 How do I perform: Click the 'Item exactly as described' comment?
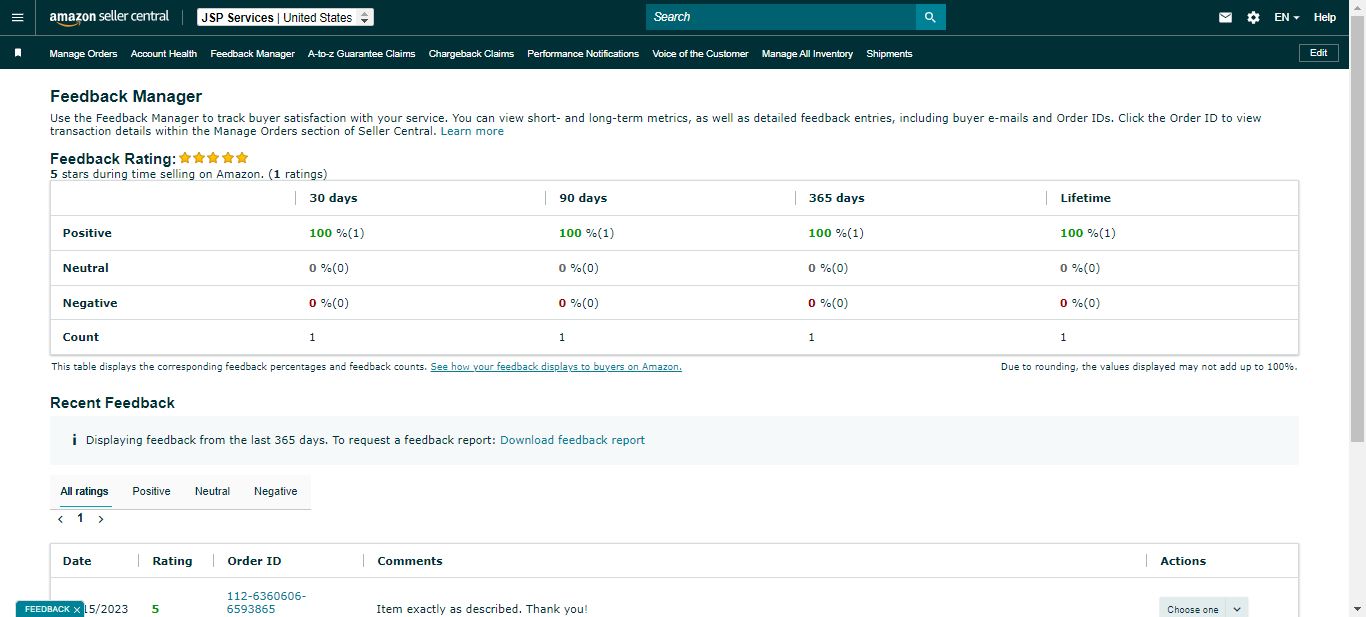click(x=482, y=609)
